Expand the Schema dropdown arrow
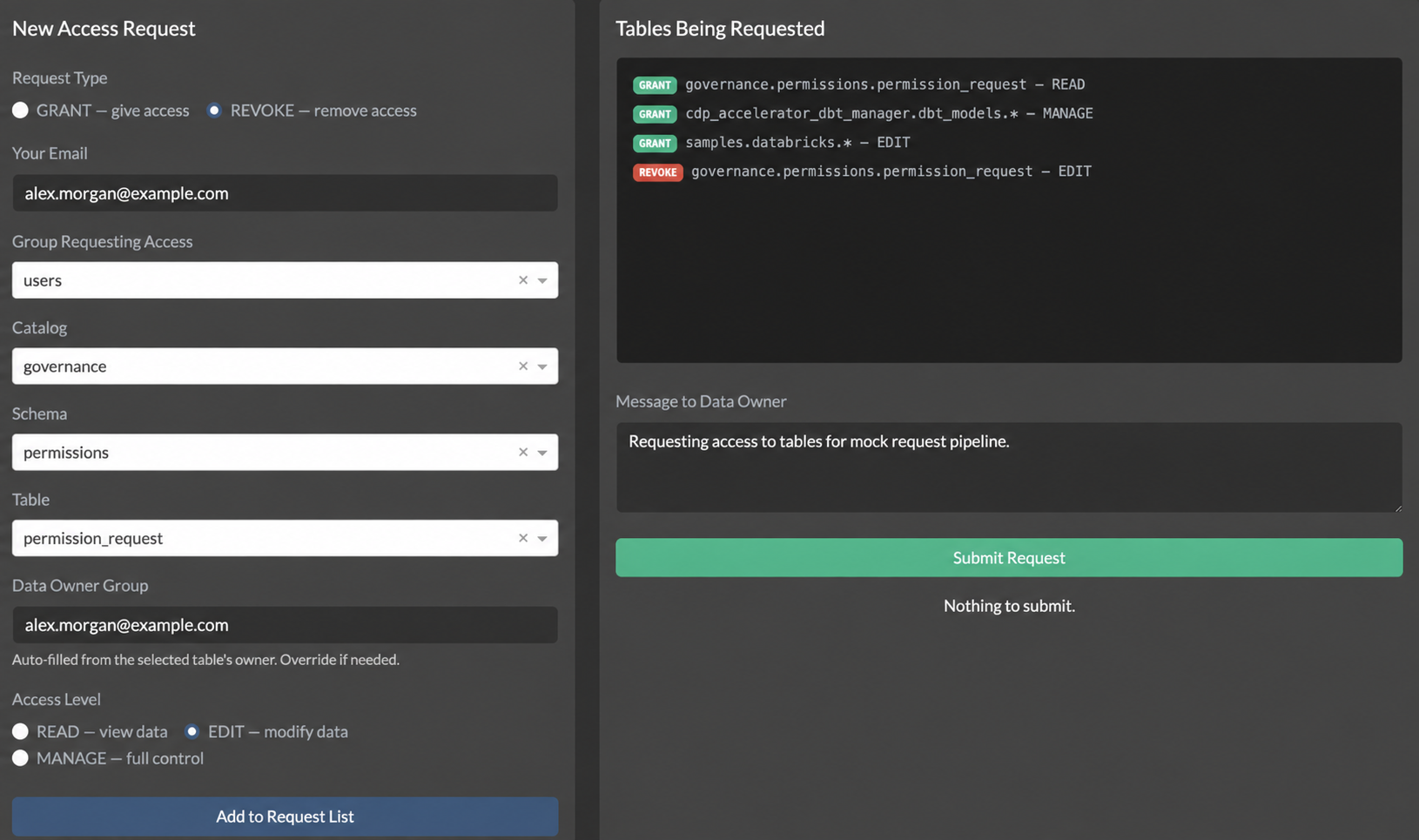The width and height of the screenshot is (1419, 840). (542, 453)
